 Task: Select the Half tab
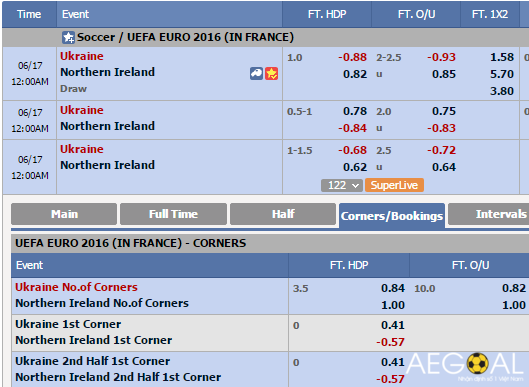pyautogui.click(x=283, y=214)
